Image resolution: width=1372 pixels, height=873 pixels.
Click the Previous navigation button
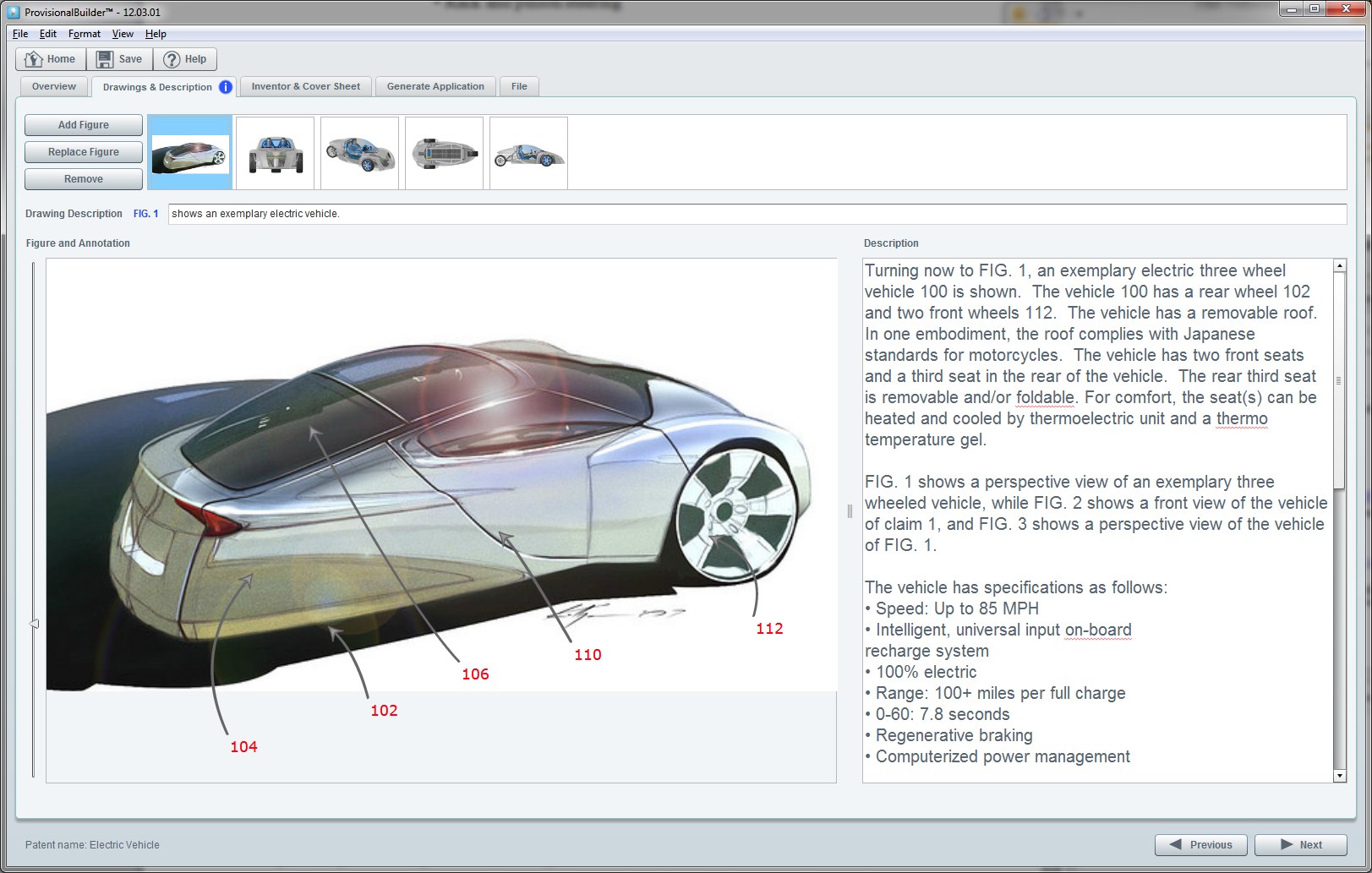(1200, 845)
